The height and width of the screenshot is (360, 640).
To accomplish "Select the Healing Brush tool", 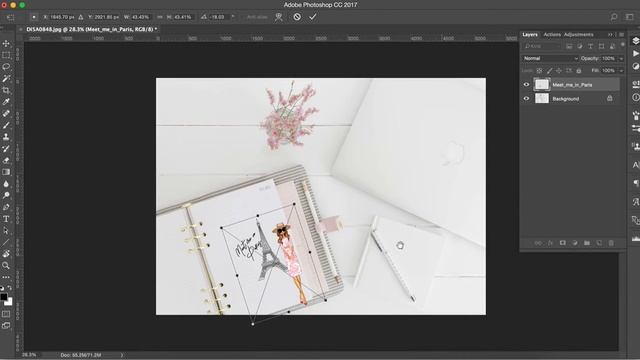I will tap(6, 113).
